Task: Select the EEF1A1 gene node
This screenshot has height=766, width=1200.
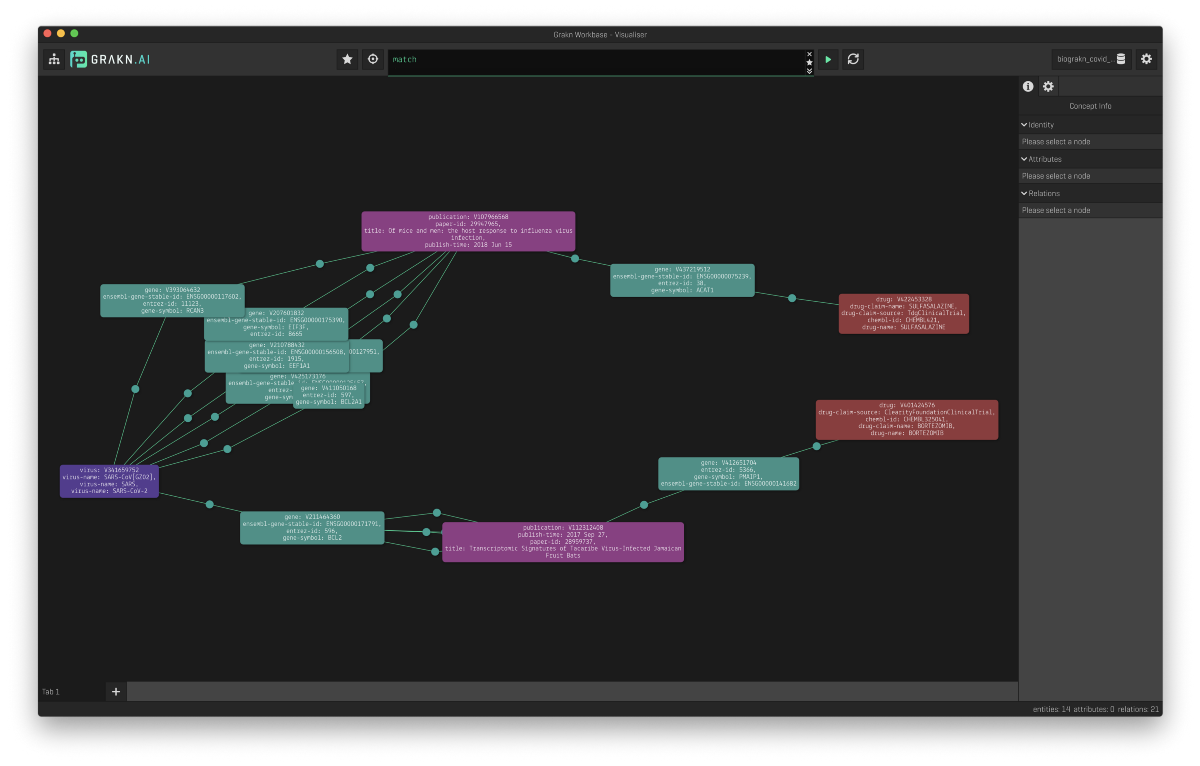Action: point(278,356)
